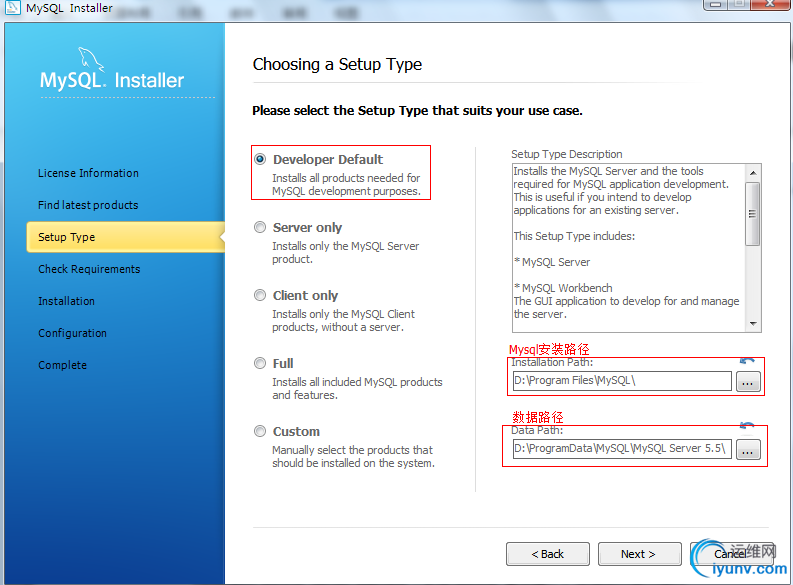Click the description scroll up arrow
Screen dimensions: 793x585
pos(753,173)
